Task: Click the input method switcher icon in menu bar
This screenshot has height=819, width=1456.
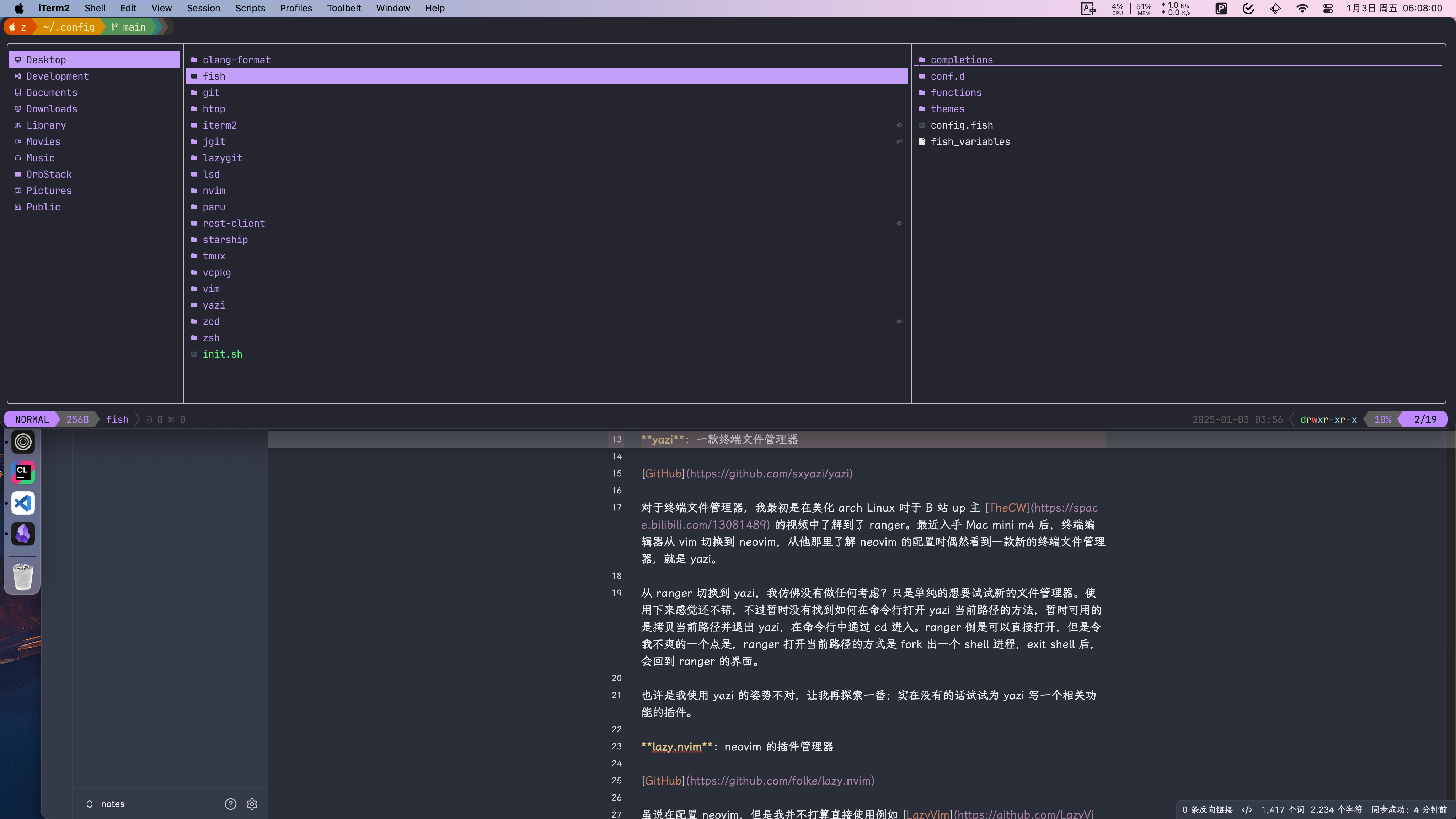Action: coord(1088,8)
